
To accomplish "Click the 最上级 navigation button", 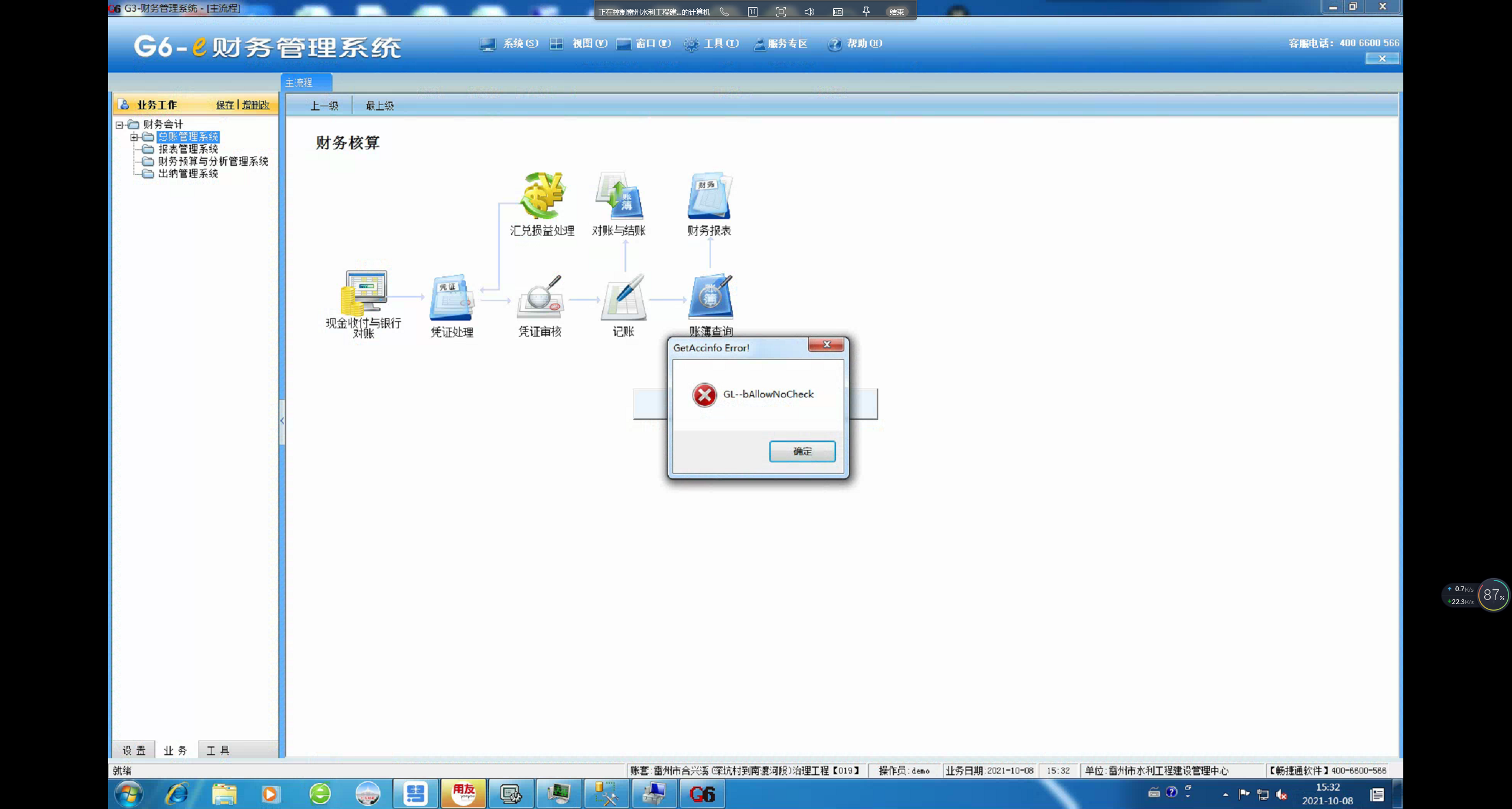I will (379, 105).
